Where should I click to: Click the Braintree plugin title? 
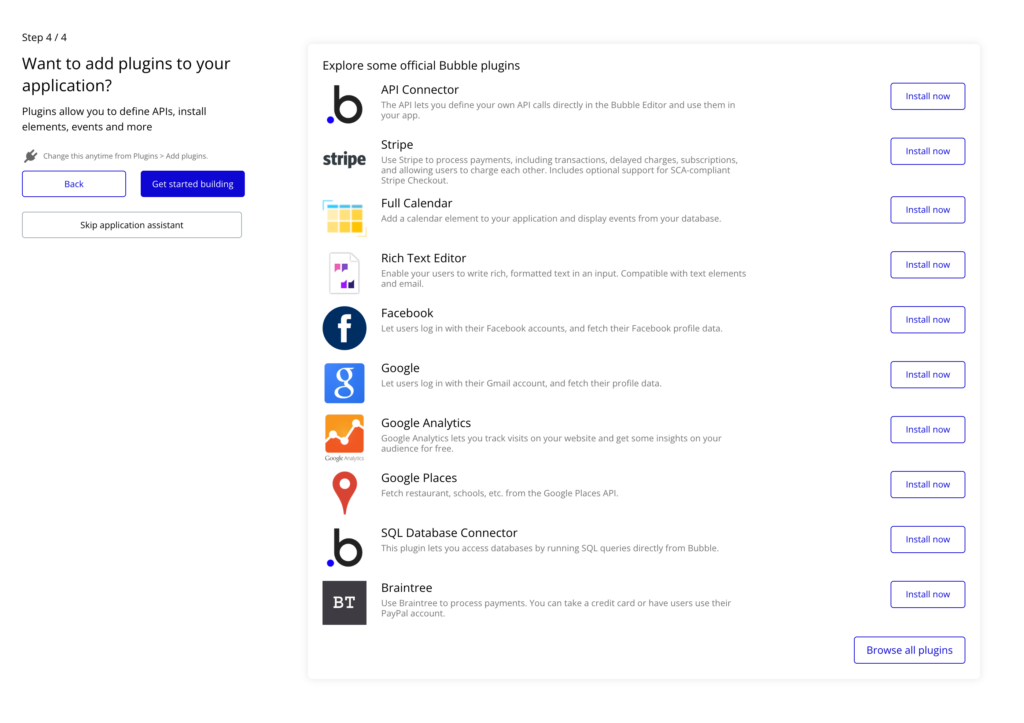406,587
